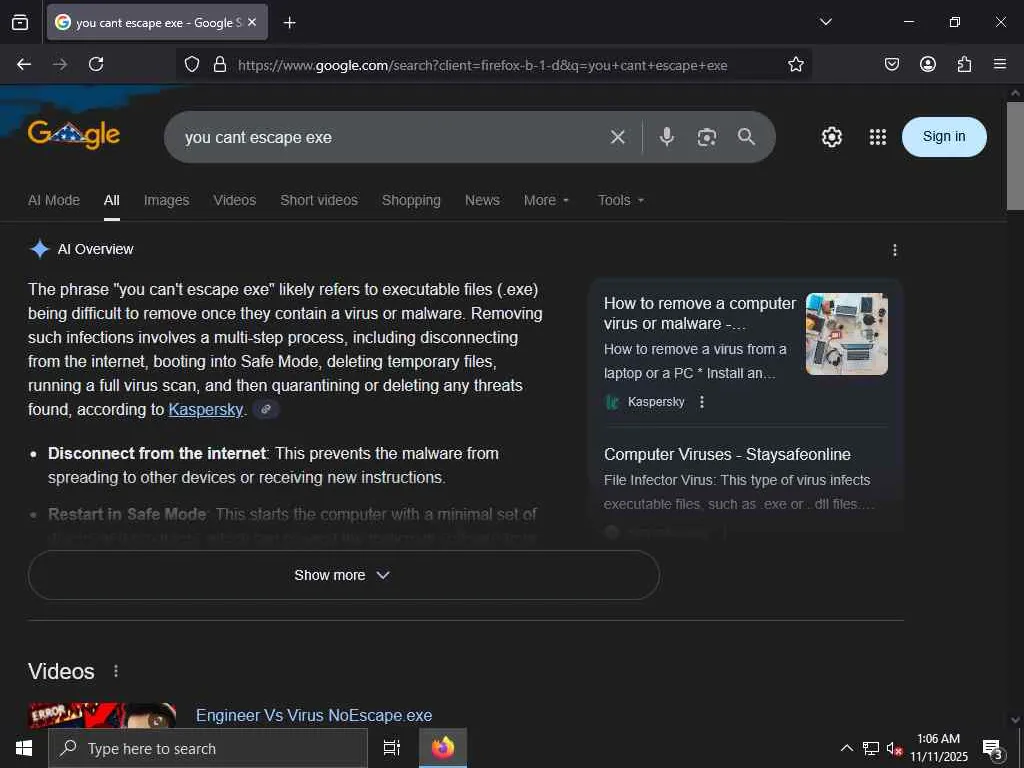Close the Google Search browser tab

point(252,22)
